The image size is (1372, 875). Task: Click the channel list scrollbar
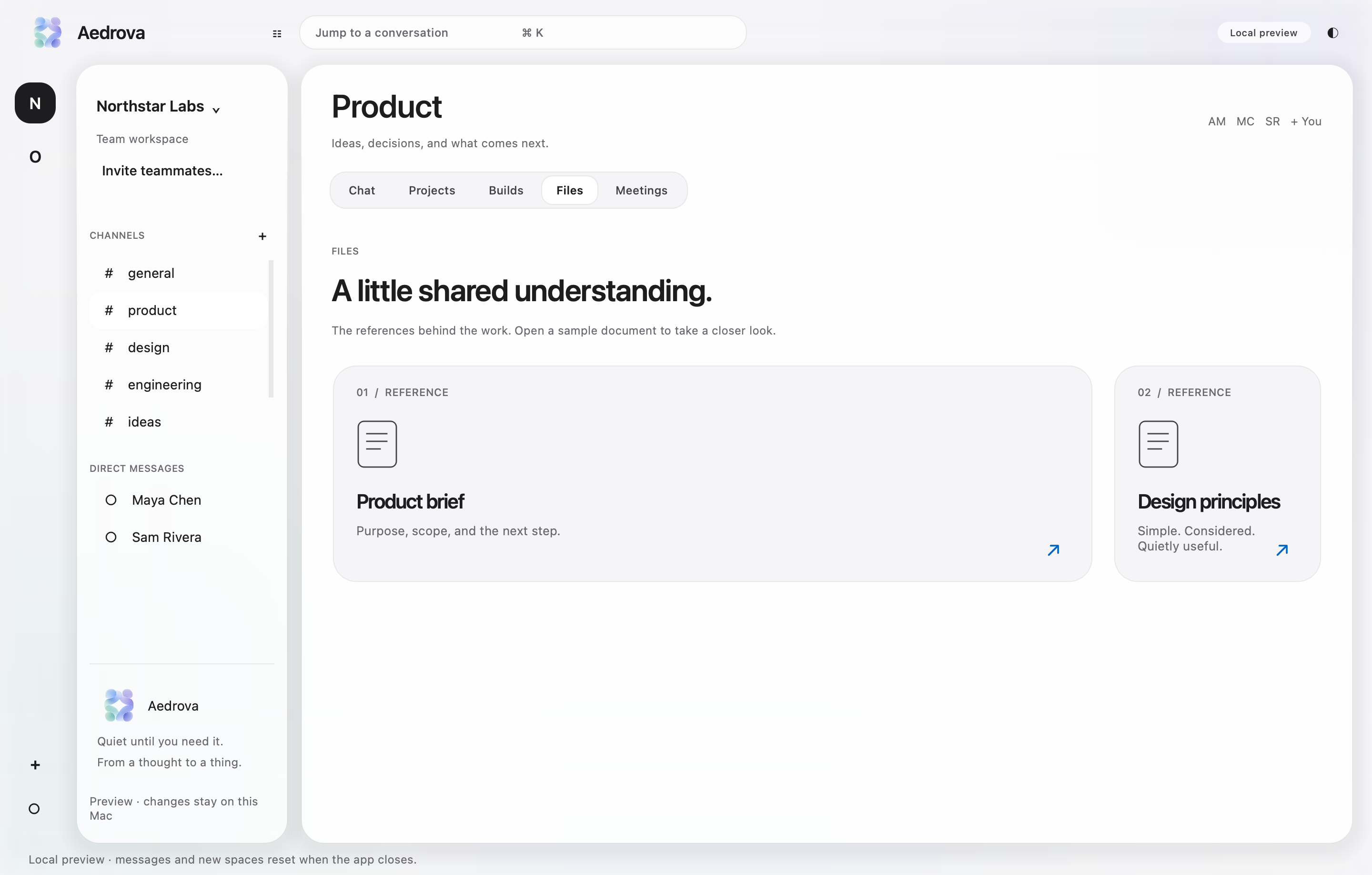coord(271,329)
